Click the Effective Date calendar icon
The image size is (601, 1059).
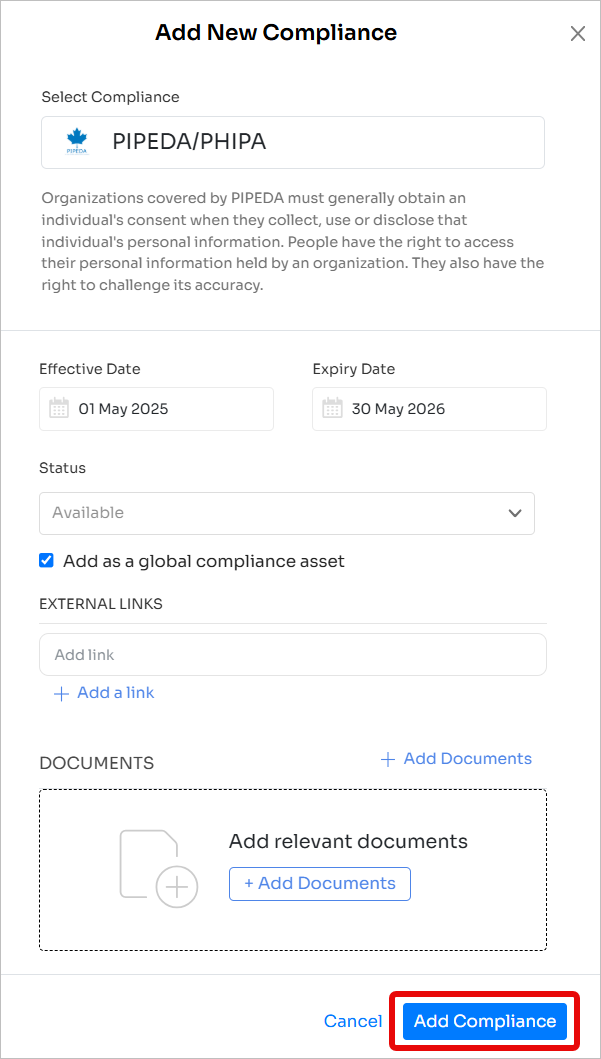(x=59, y=409)
